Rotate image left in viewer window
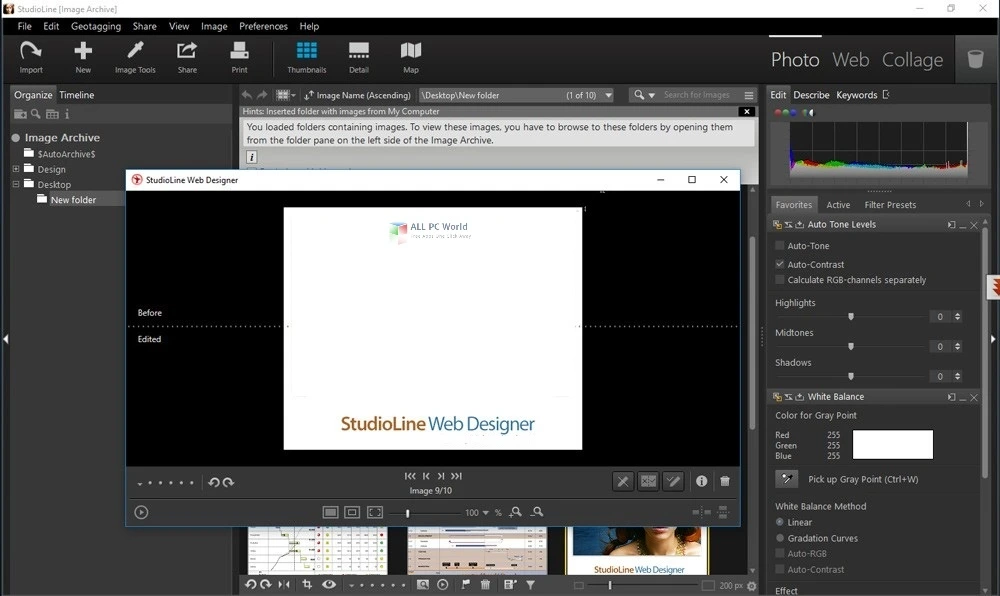 (x=214, y=483)
